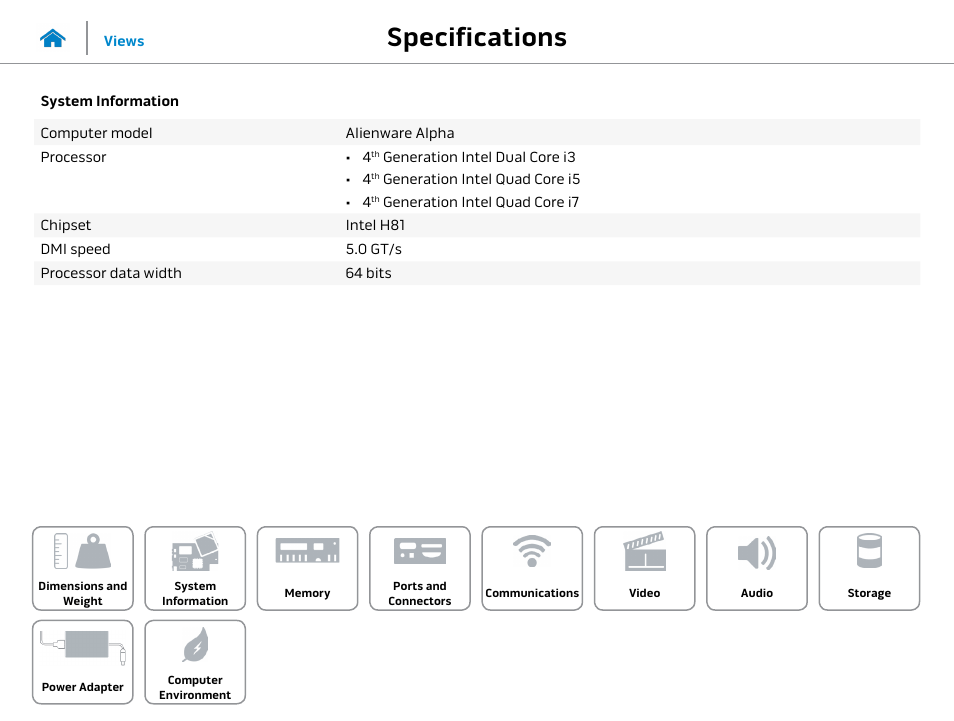Screen dimensions: 954x721
Task: Open Dimensions and Weight specifications
Action: pos(83,568)
